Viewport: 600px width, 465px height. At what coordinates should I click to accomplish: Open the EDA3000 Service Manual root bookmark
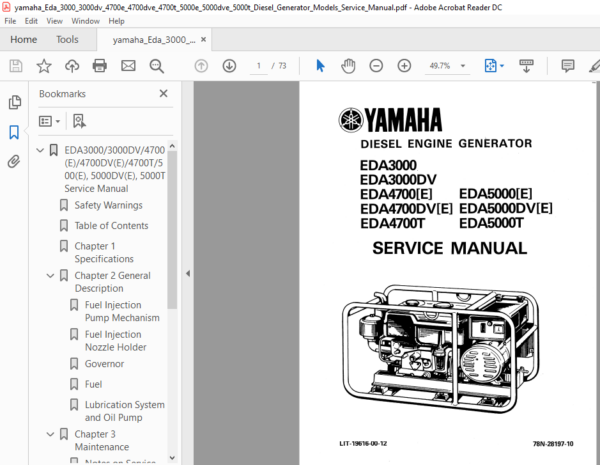click(115, 169)
